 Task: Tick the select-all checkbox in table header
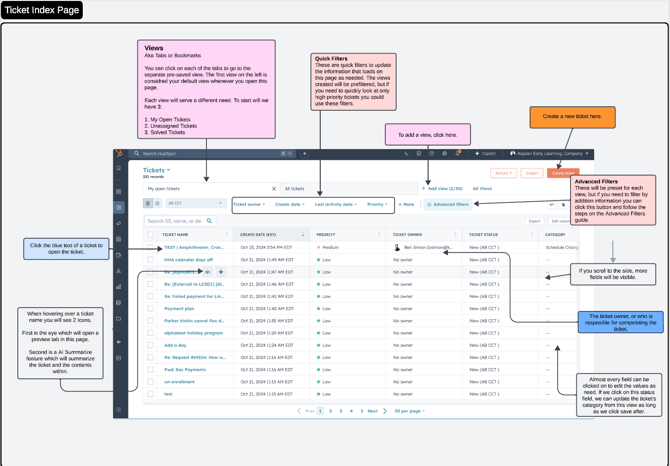pyautogui.click(x=151, y=235)
